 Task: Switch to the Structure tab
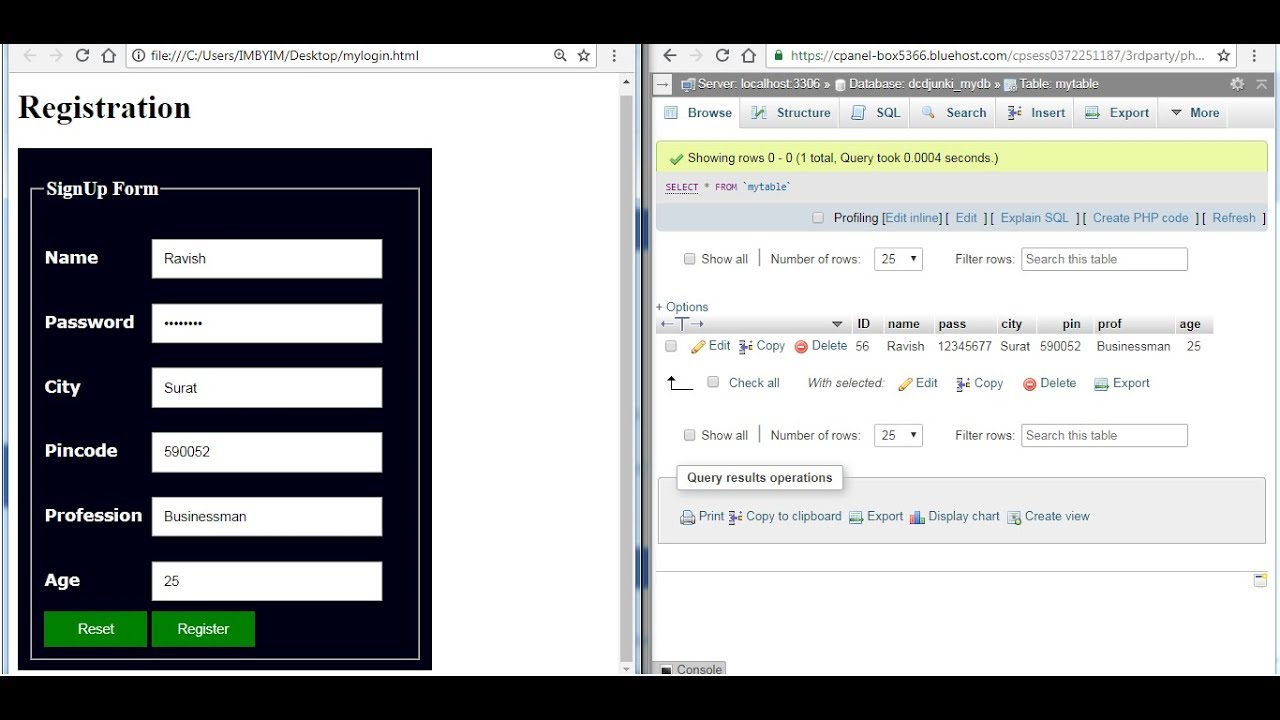[791, 113]
